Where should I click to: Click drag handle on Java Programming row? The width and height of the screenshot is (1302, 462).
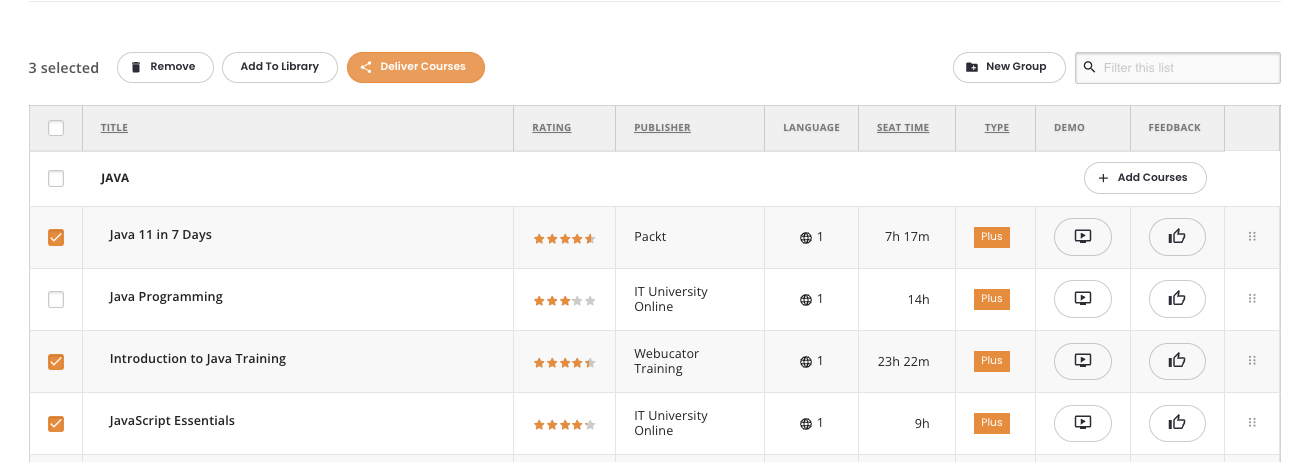(x=1252, y=298)
